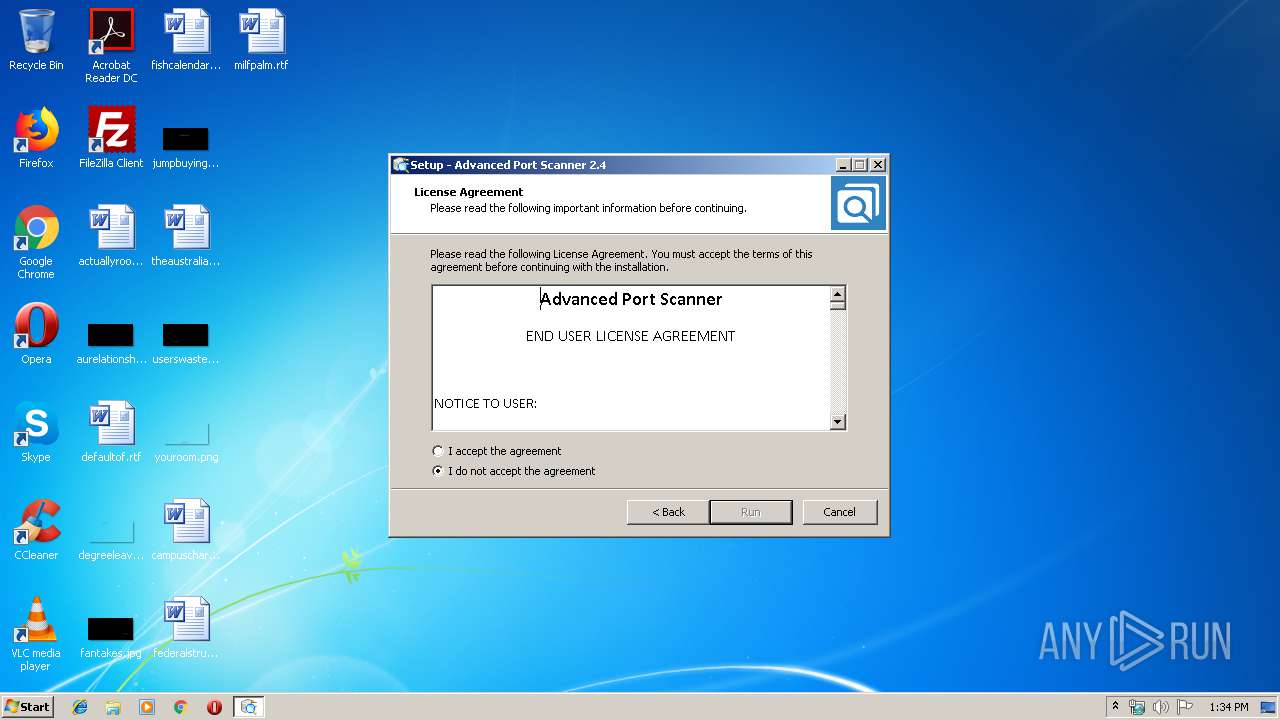Image resolution: width=1280 pixels, height=720 pixels.
Task: Click inside the license agreement text box
Action: pos(630,358)
